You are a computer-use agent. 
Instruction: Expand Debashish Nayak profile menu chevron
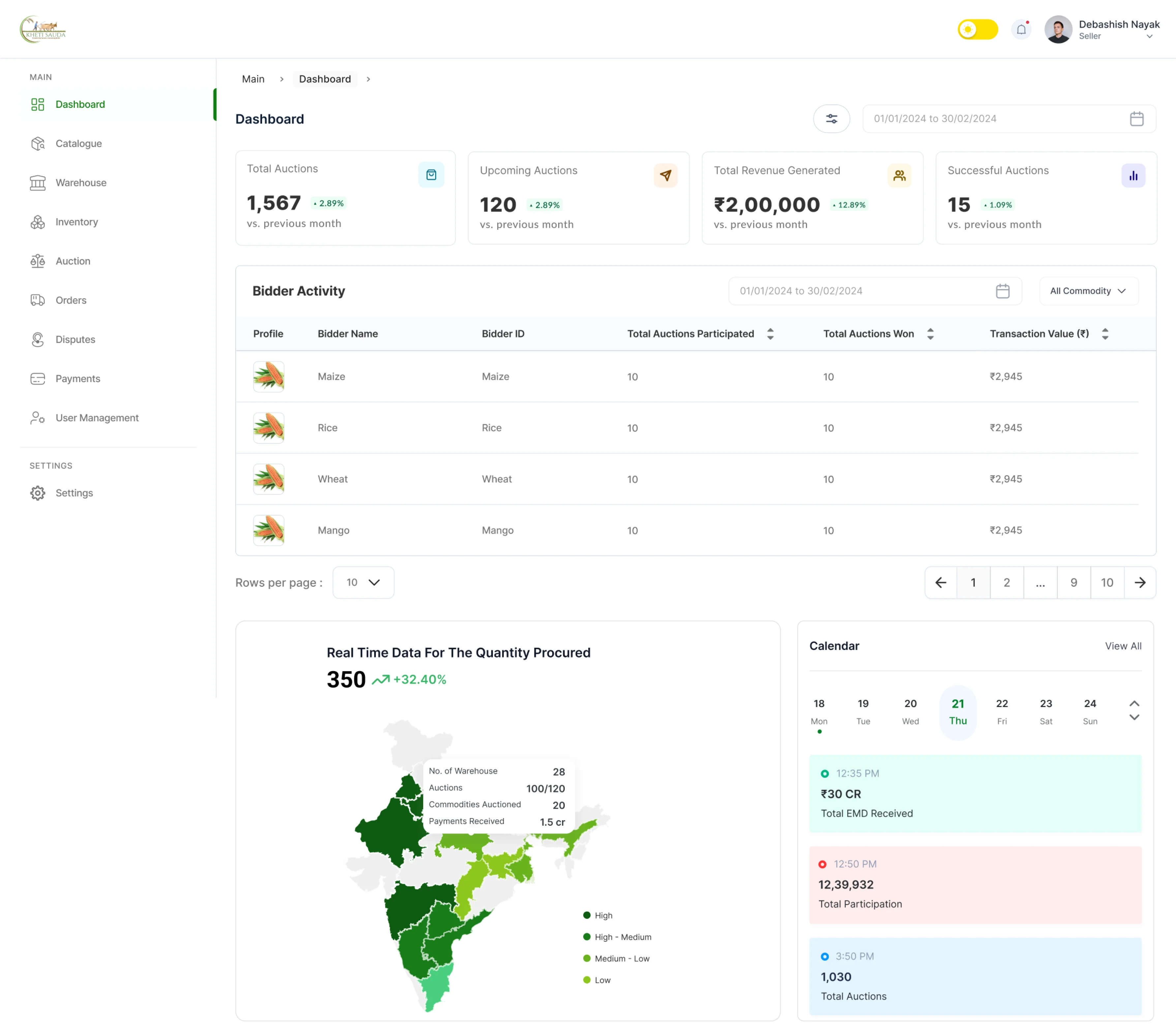1150,36
